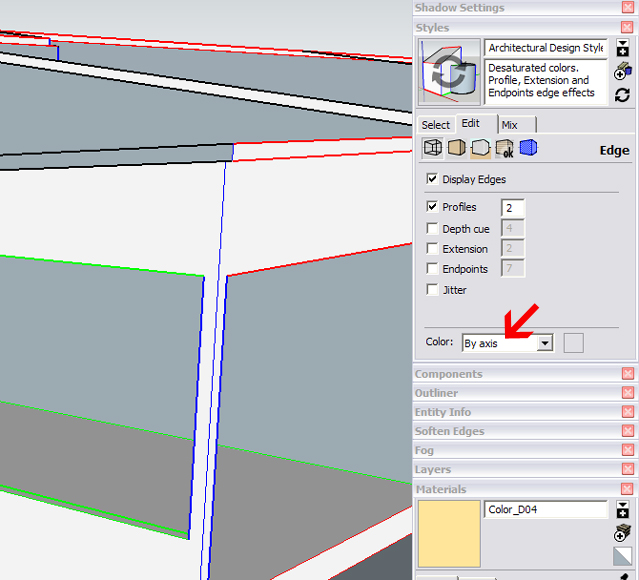Viewport: 639px width, 580px height.
Task: Enable the Depth cue checkbox
Action: (432, 229)
